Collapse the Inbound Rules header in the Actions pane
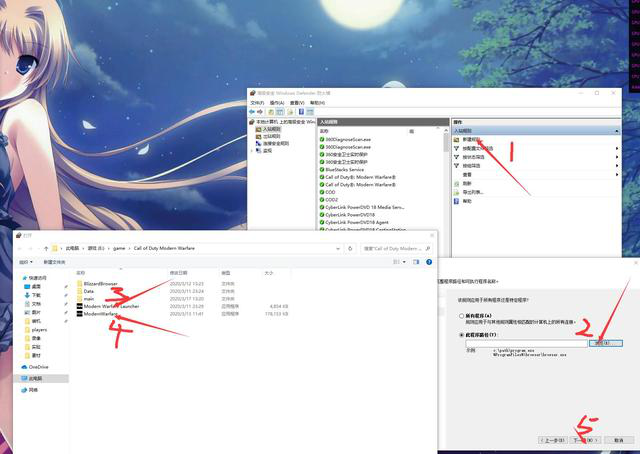The height and width of the screenshot is (454, 640). (x=617, y=131)
